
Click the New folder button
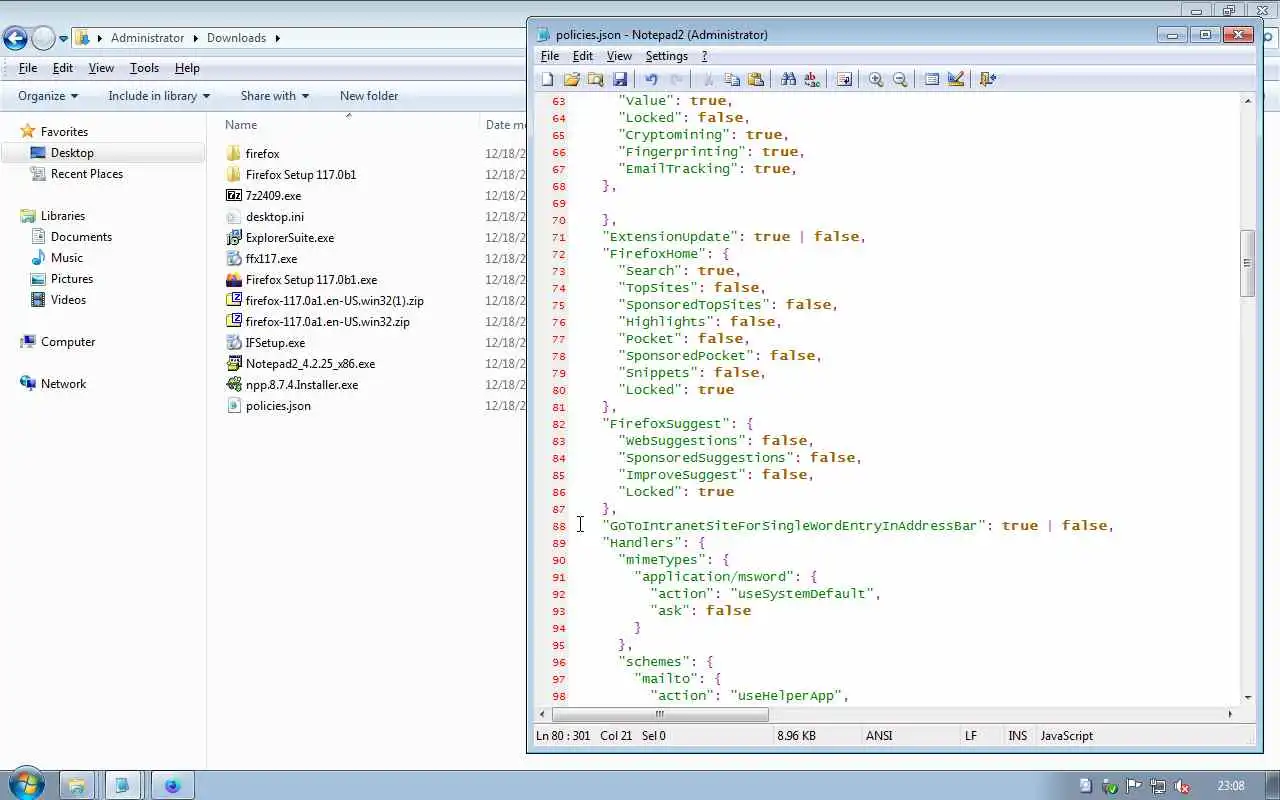pos(369,96)
